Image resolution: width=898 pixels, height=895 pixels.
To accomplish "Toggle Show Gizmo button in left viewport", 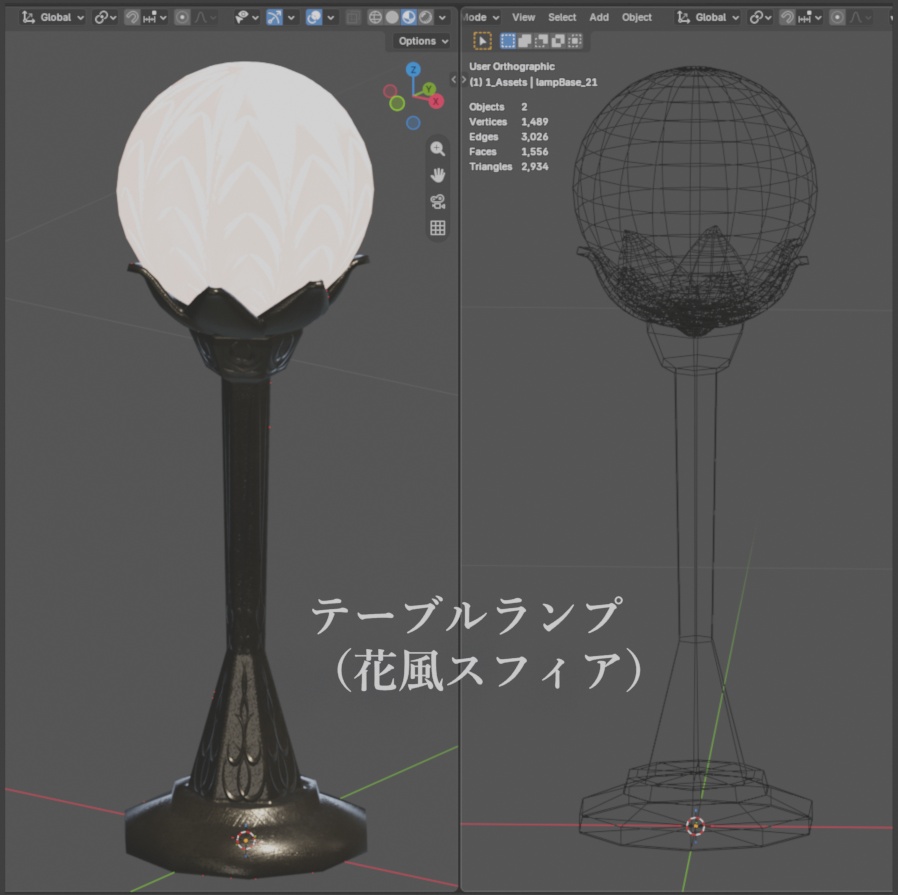I will (274, 17).
